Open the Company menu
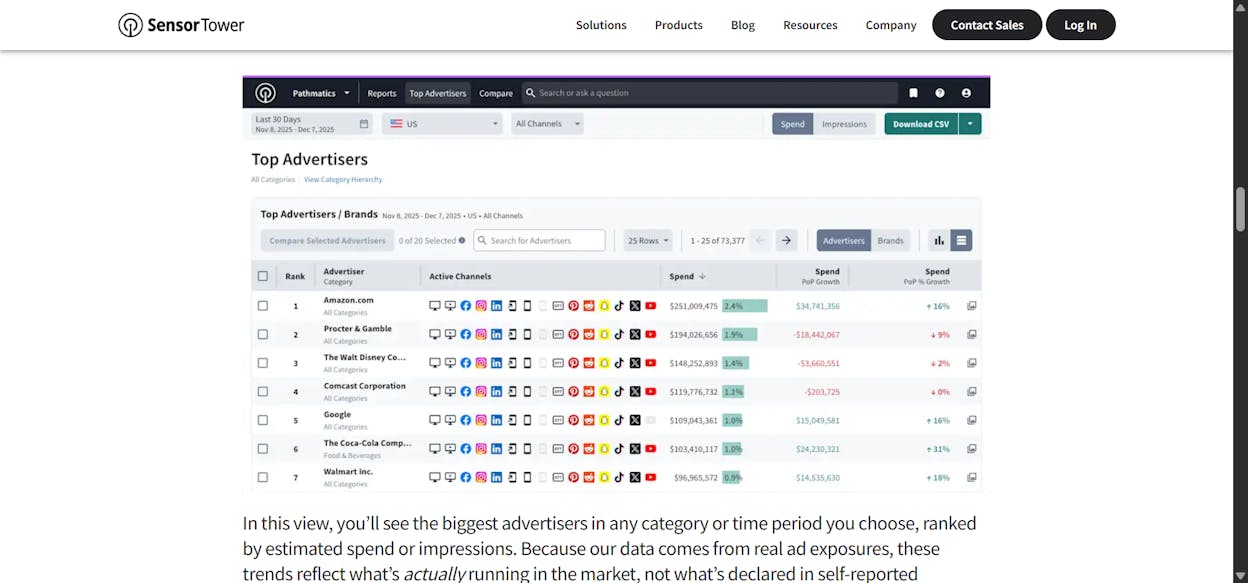 891,25
